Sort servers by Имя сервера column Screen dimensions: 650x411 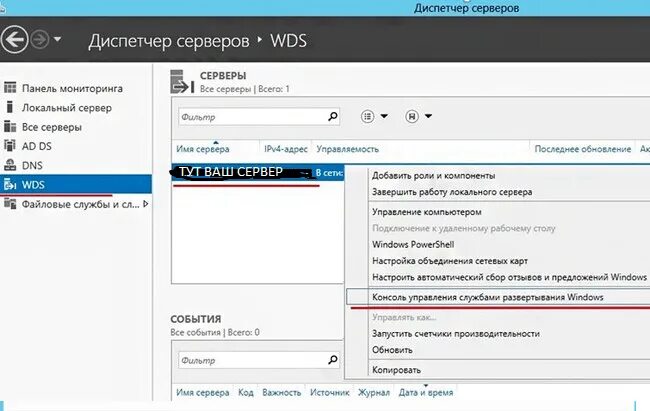(x=203, y=149)
